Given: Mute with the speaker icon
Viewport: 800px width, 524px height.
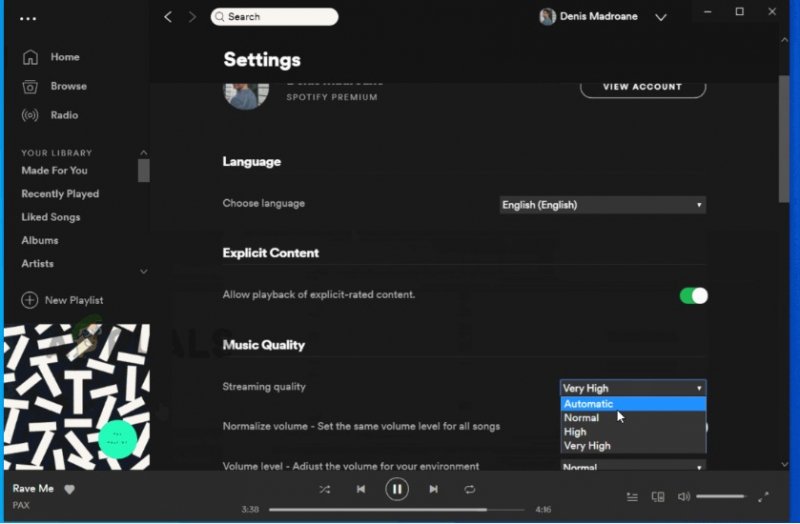Looking at the screenshot, I should point(684,496).
